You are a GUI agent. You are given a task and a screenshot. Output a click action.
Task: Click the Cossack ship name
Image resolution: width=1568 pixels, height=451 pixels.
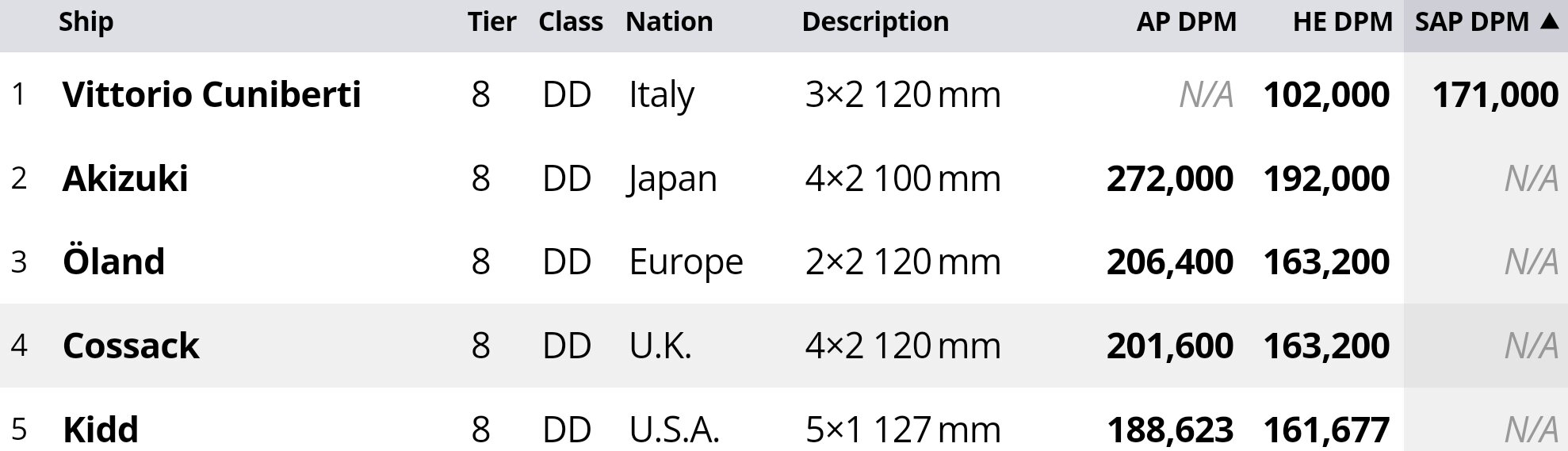tap(131, 346)
